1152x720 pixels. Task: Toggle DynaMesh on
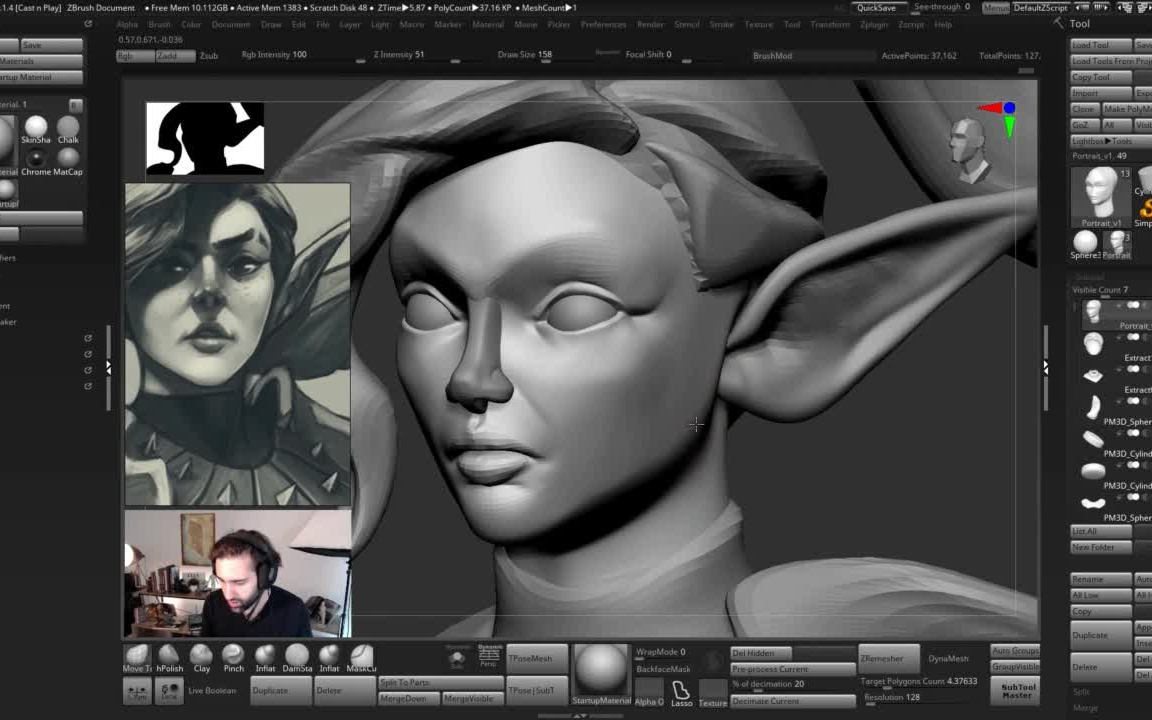click(x=948, y=659)
